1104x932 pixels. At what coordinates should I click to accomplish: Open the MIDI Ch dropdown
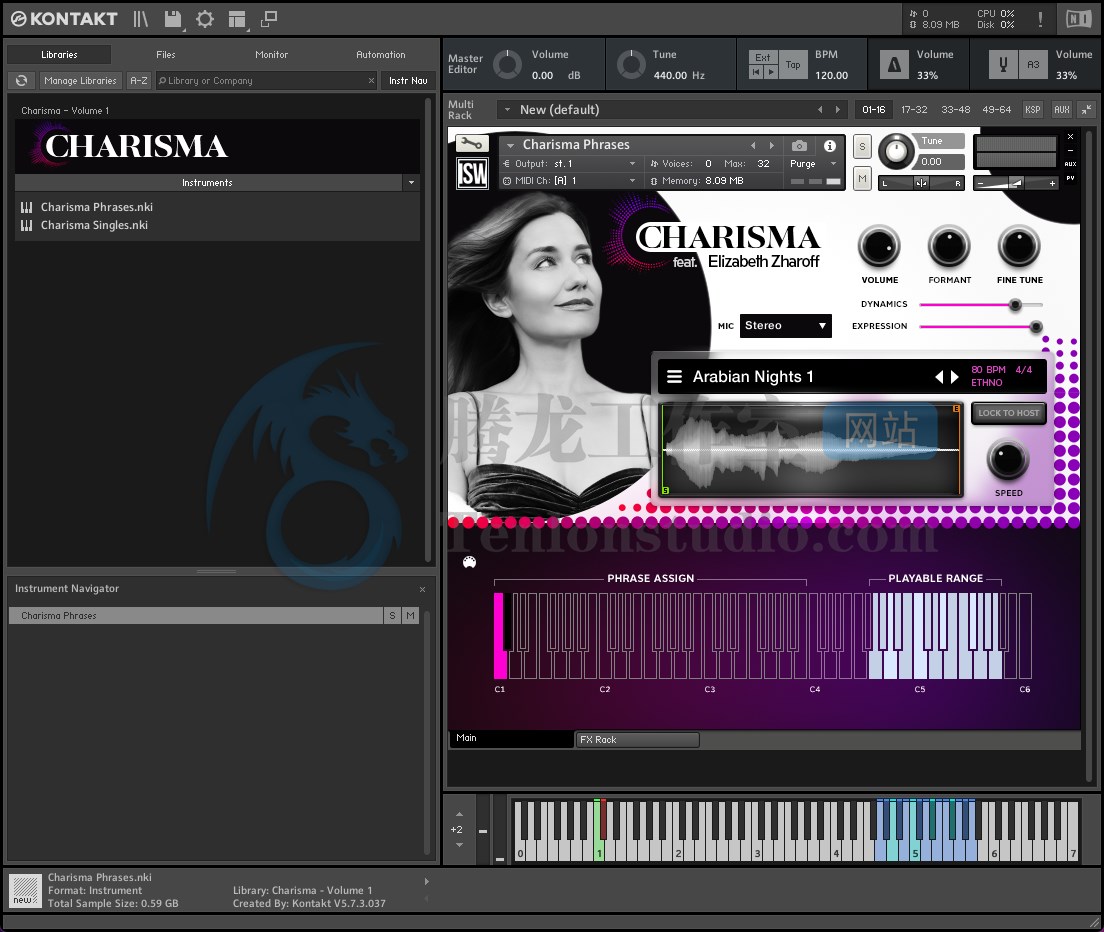569,181
